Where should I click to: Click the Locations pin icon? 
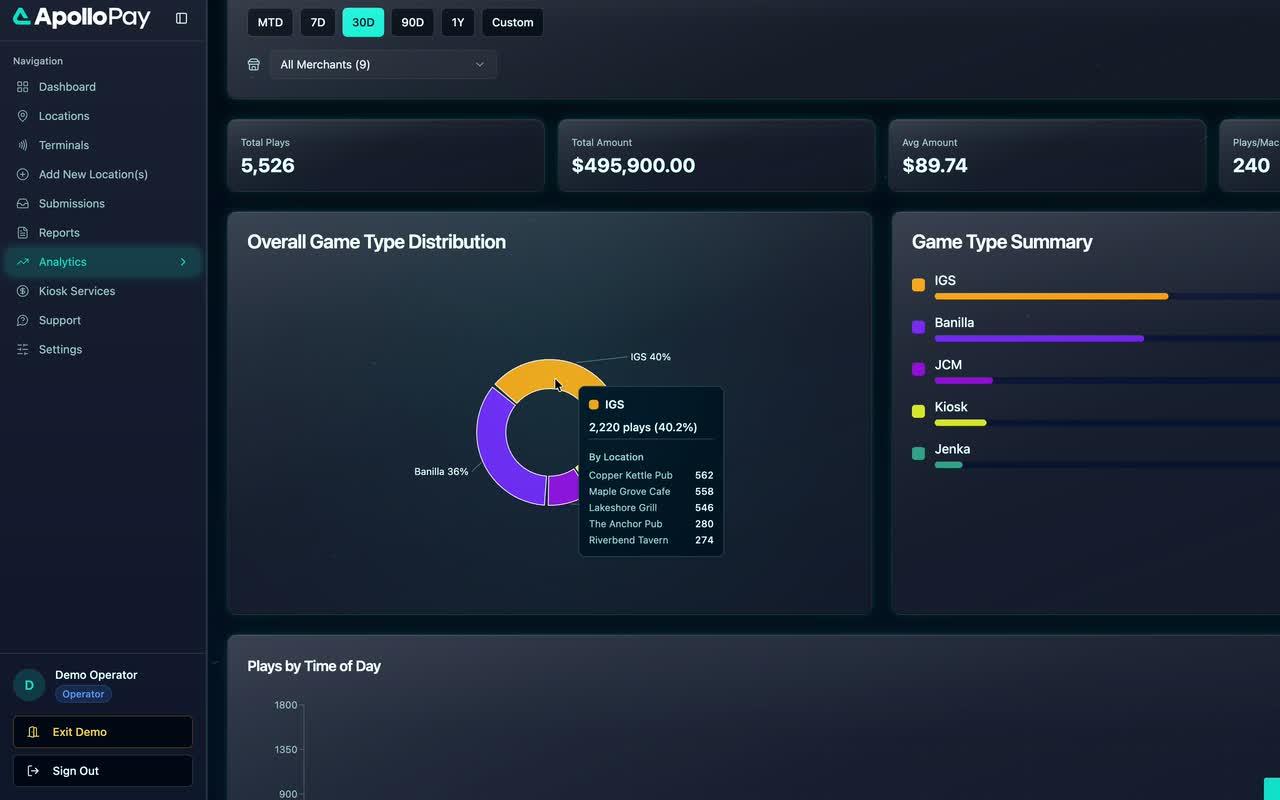(x=23, y=116)
